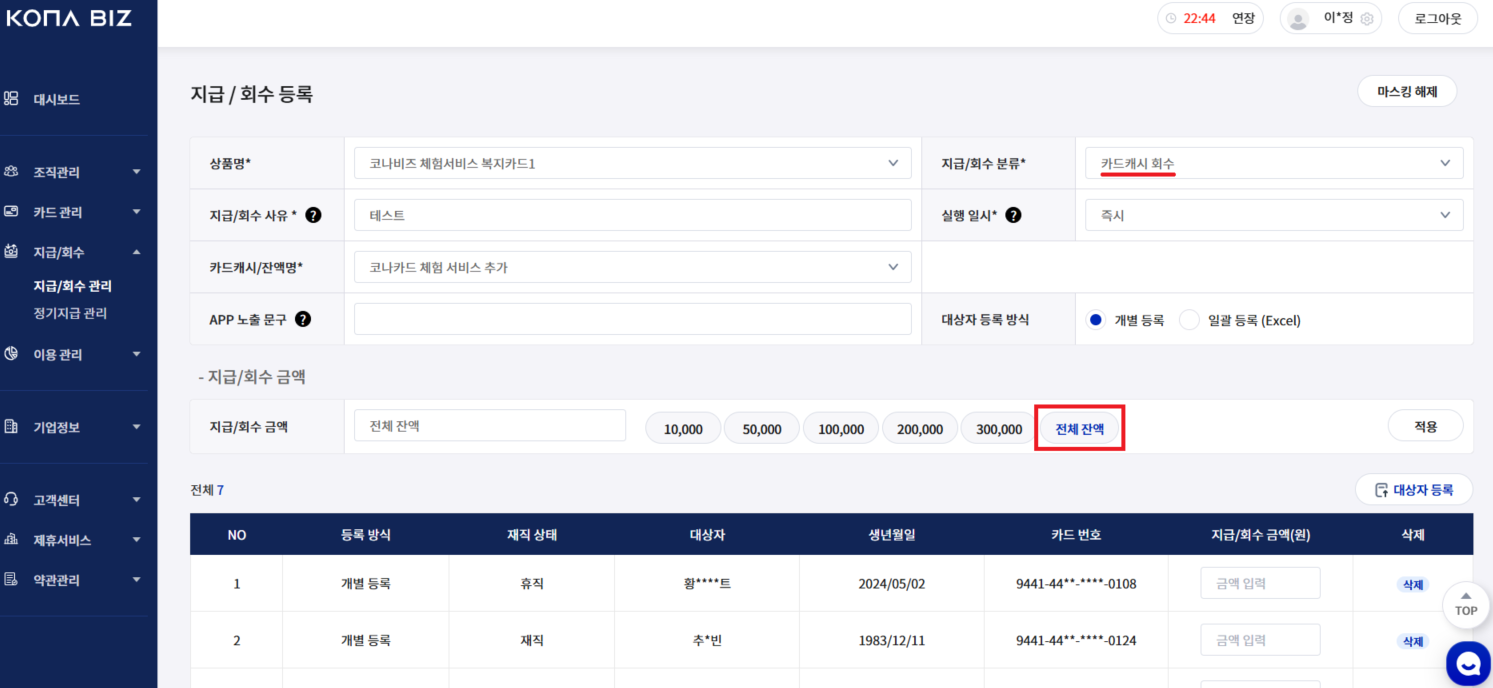Click the KONA BIZ logo
The image size is (1493, 688).
coord(69,17)
